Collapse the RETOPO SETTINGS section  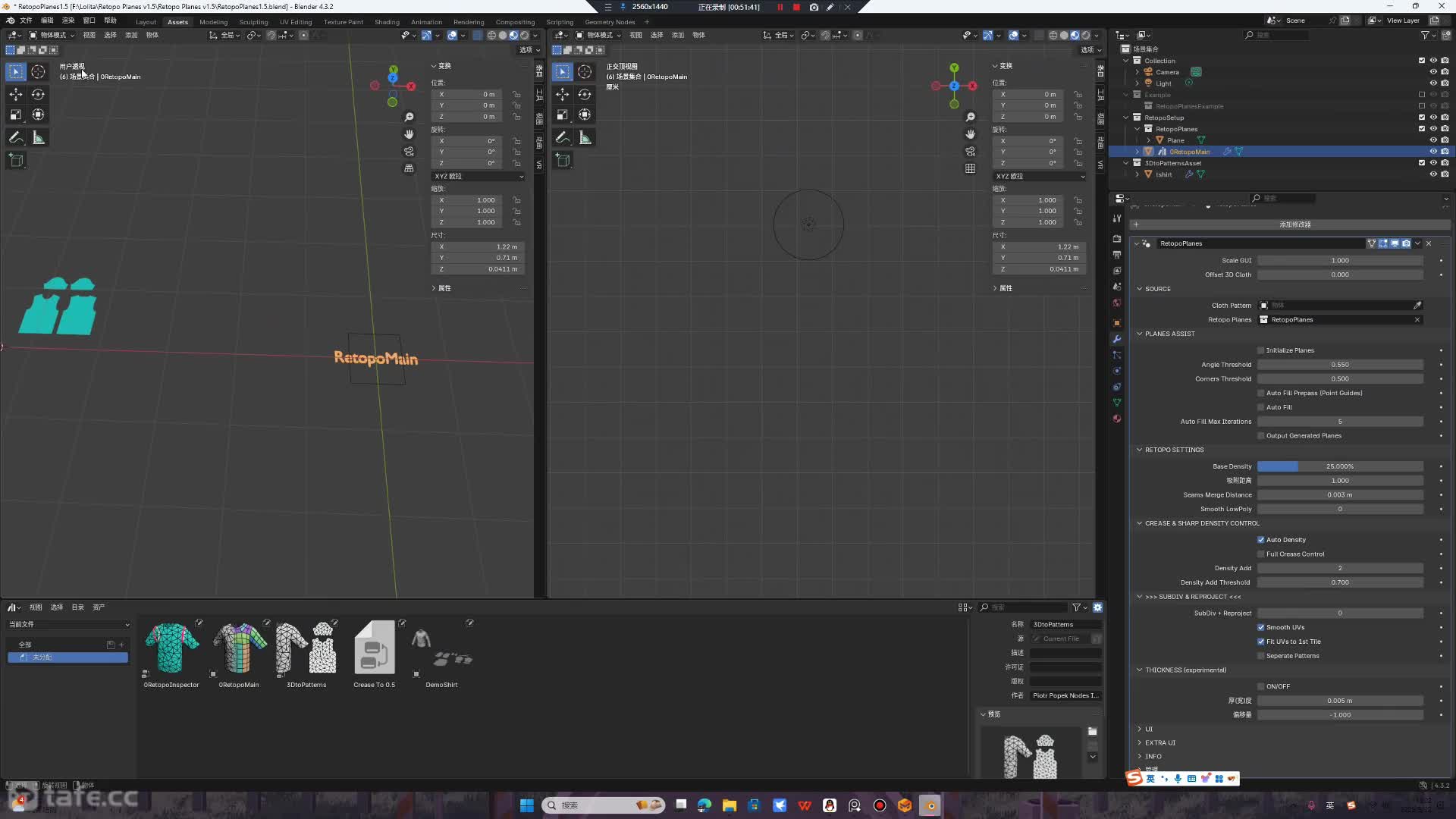coord(1139,450)
